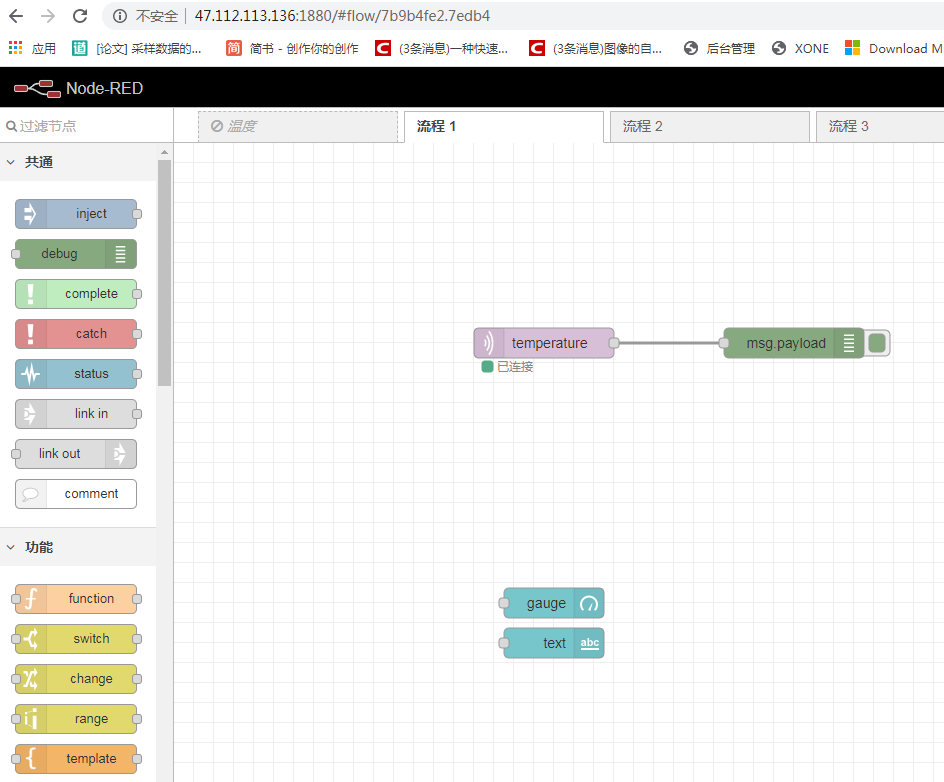Select the debug node in the palette

[75, 253]
